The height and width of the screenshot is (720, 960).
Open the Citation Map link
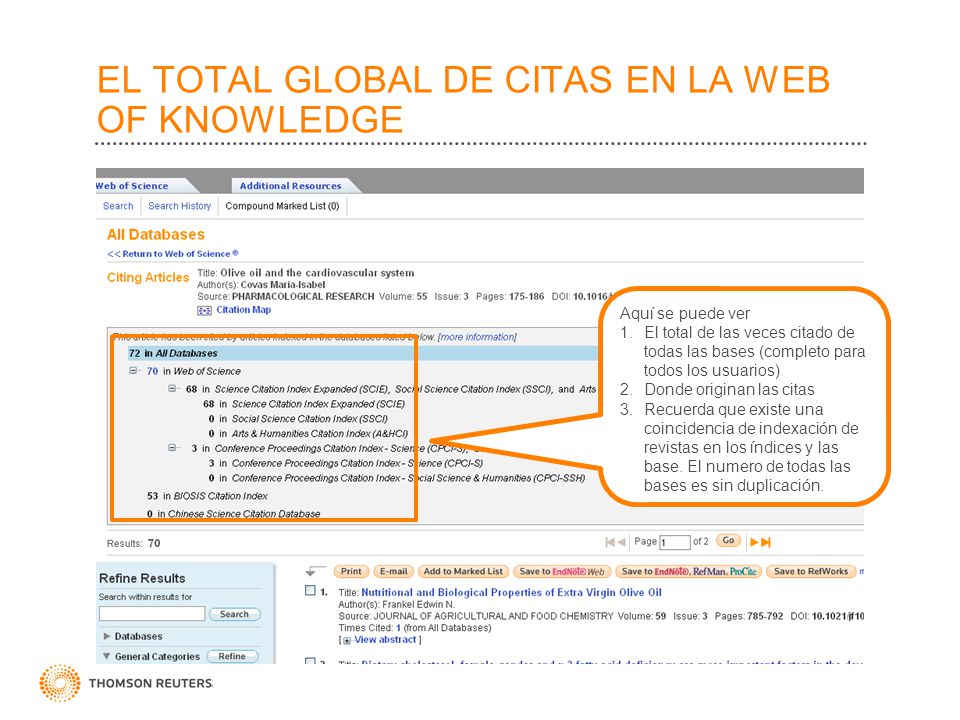click(x=243, y=310)
